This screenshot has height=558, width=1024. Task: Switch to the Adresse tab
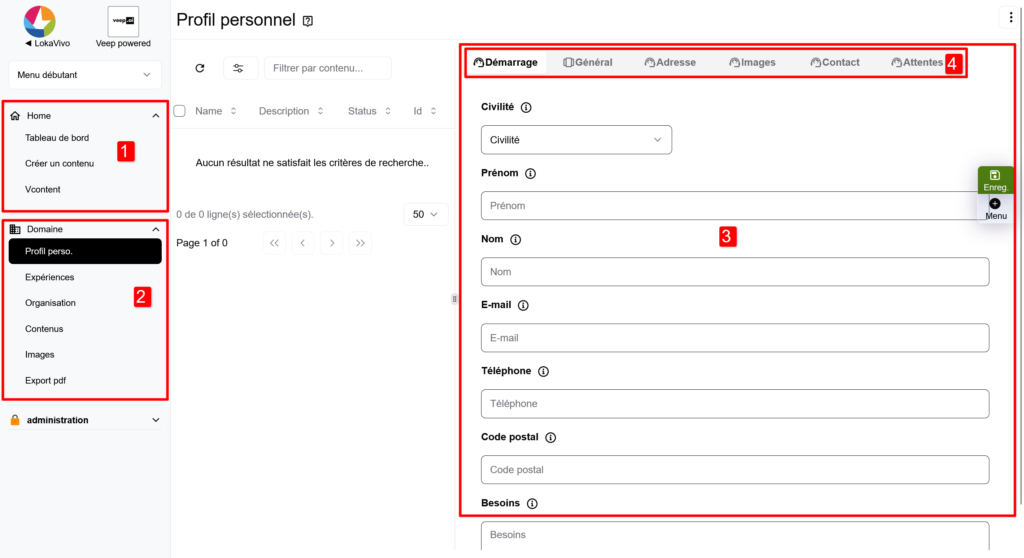coord(670,62)
